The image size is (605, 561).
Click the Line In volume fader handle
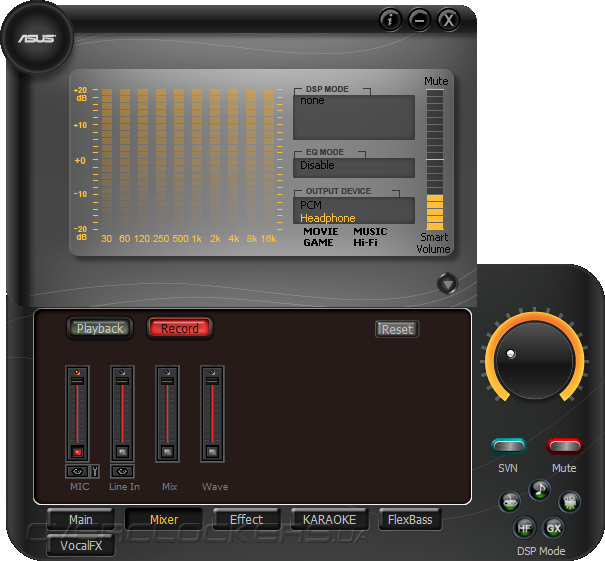pyautogui.click(x=122, y=381)
